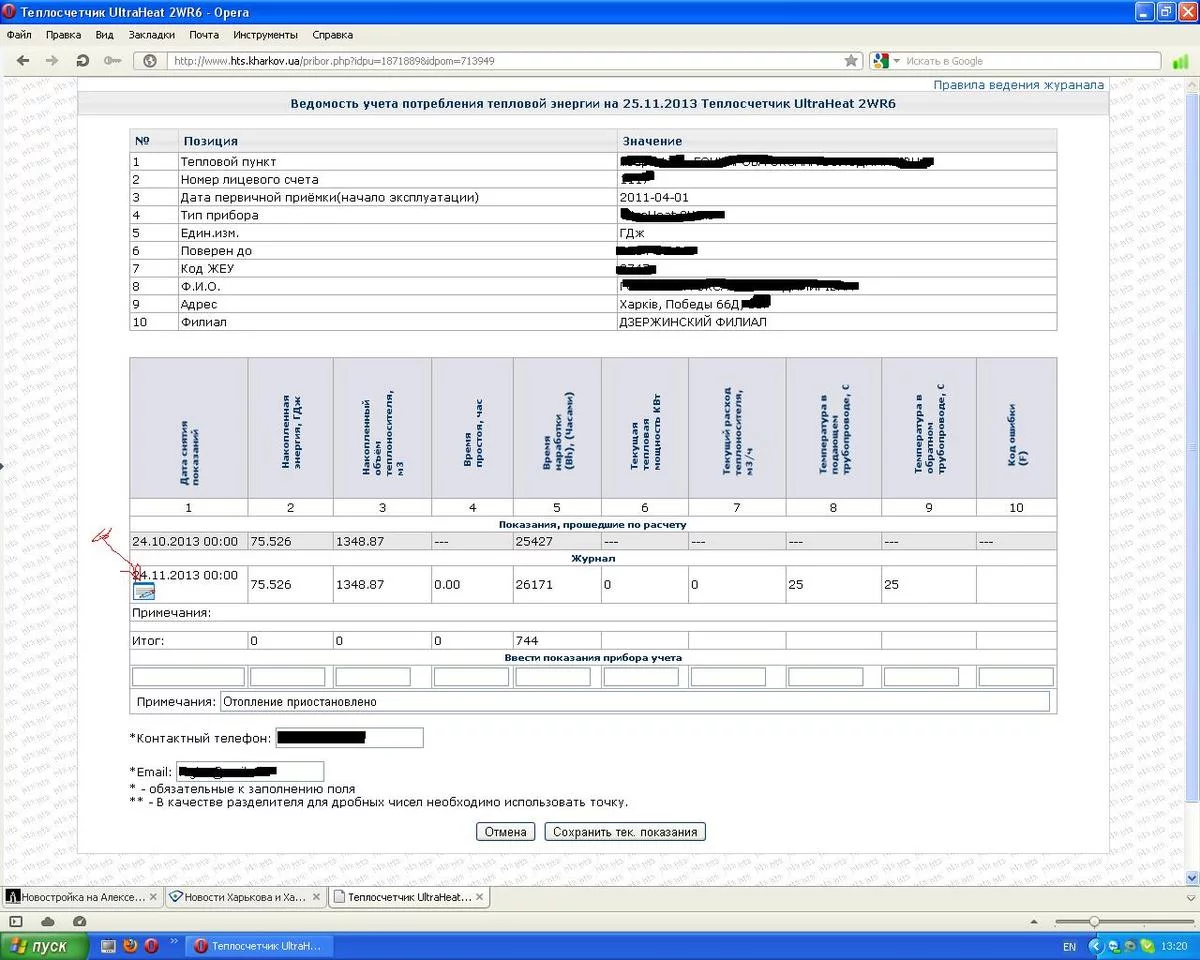This screenshot has width=1200, height=960.
Task: Click the date entry field under column 1
Action: pos(188,677)
